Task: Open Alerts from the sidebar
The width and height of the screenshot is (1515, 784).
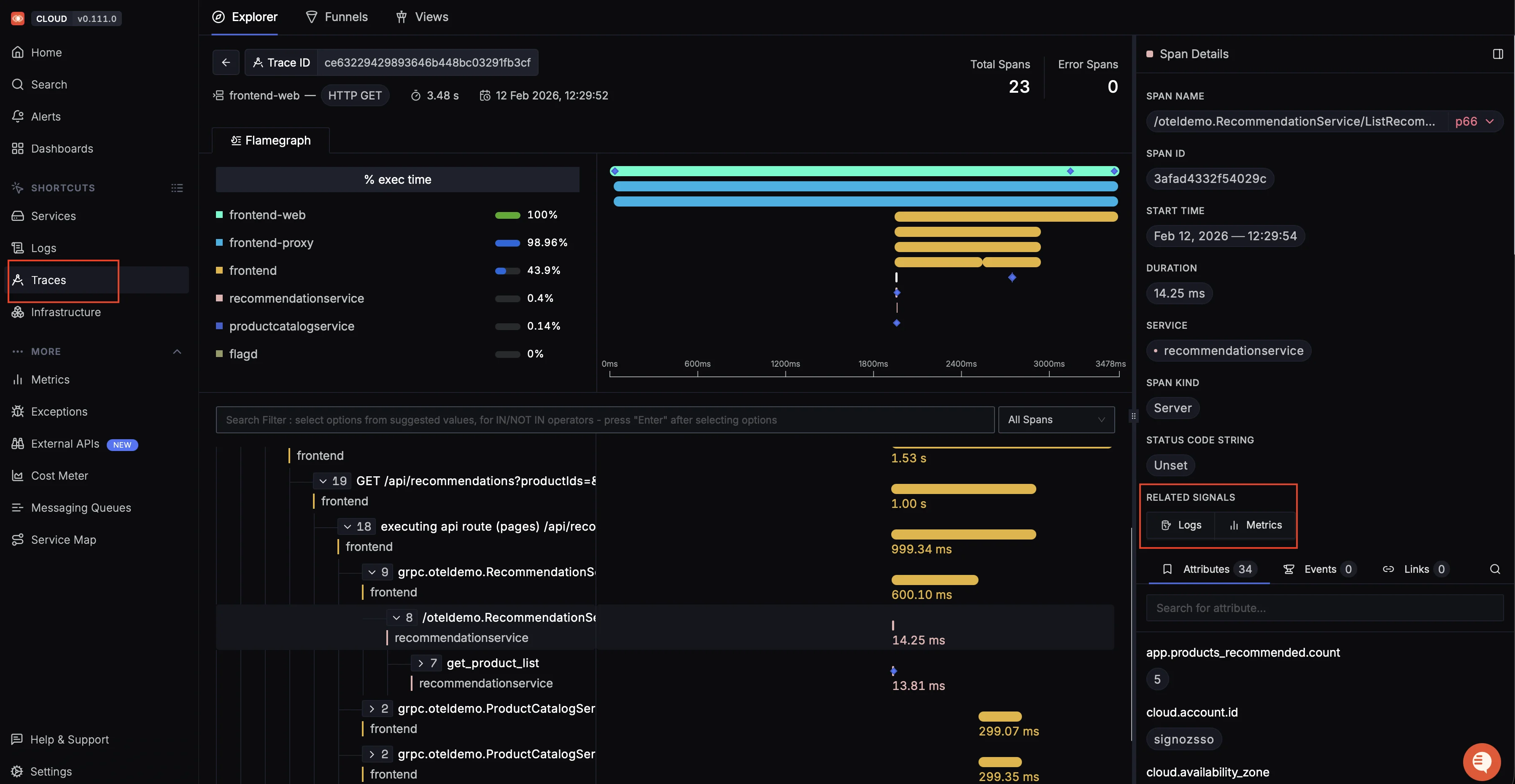Action: click(46, 116)
